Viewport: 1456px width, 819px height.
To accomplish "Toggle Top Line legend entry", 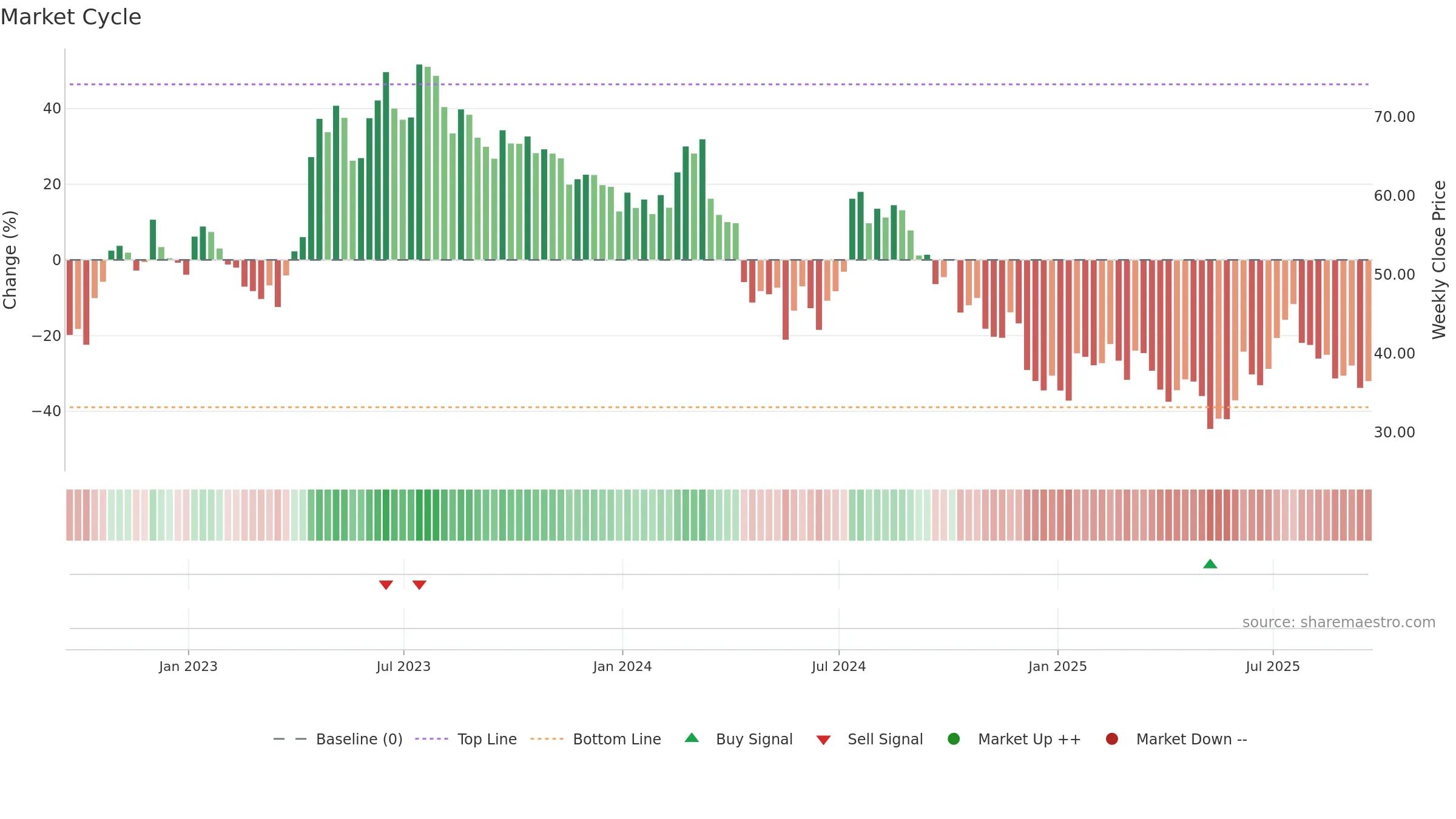I will pos(466,740).
